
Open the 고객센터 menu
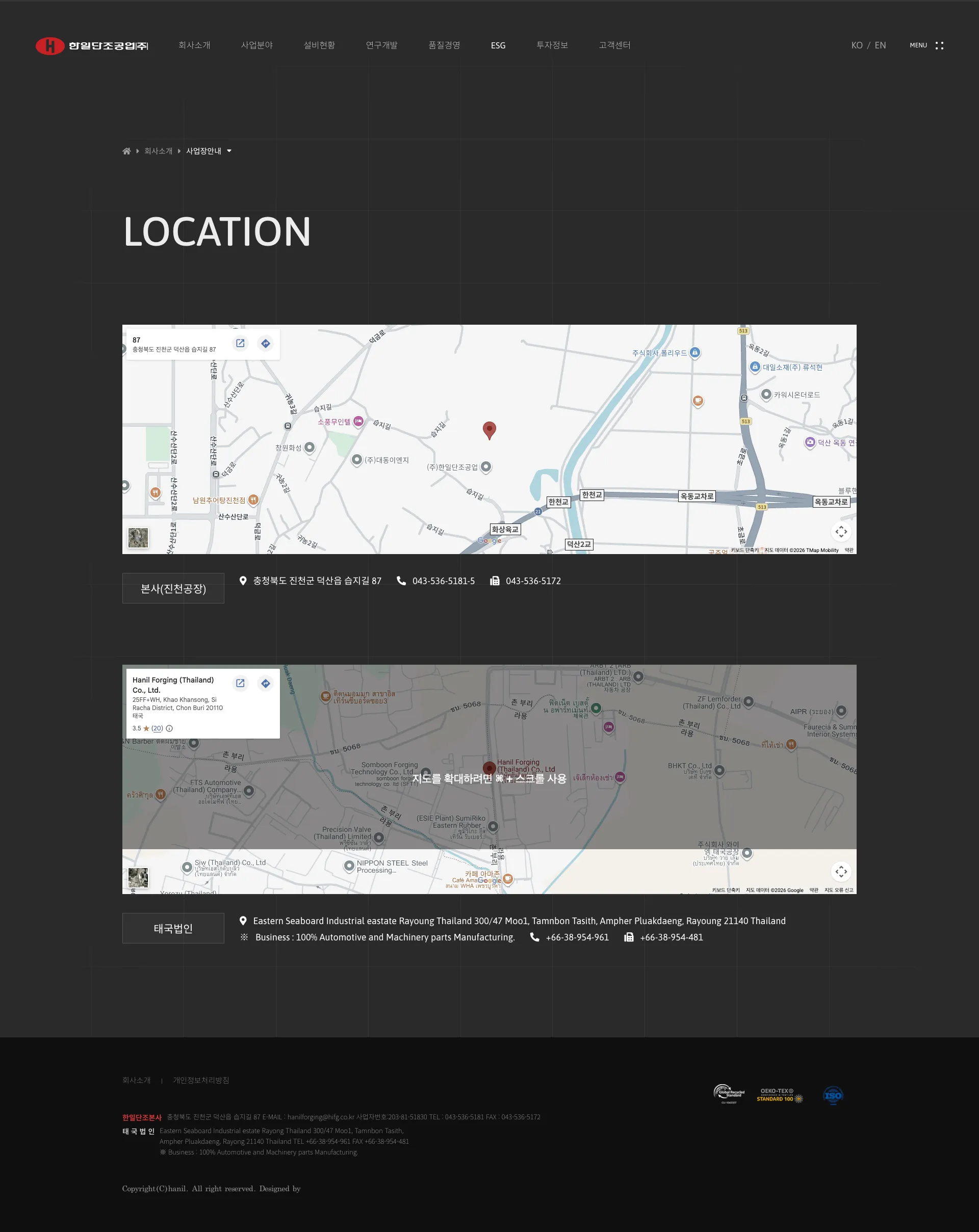pos(614,45)
